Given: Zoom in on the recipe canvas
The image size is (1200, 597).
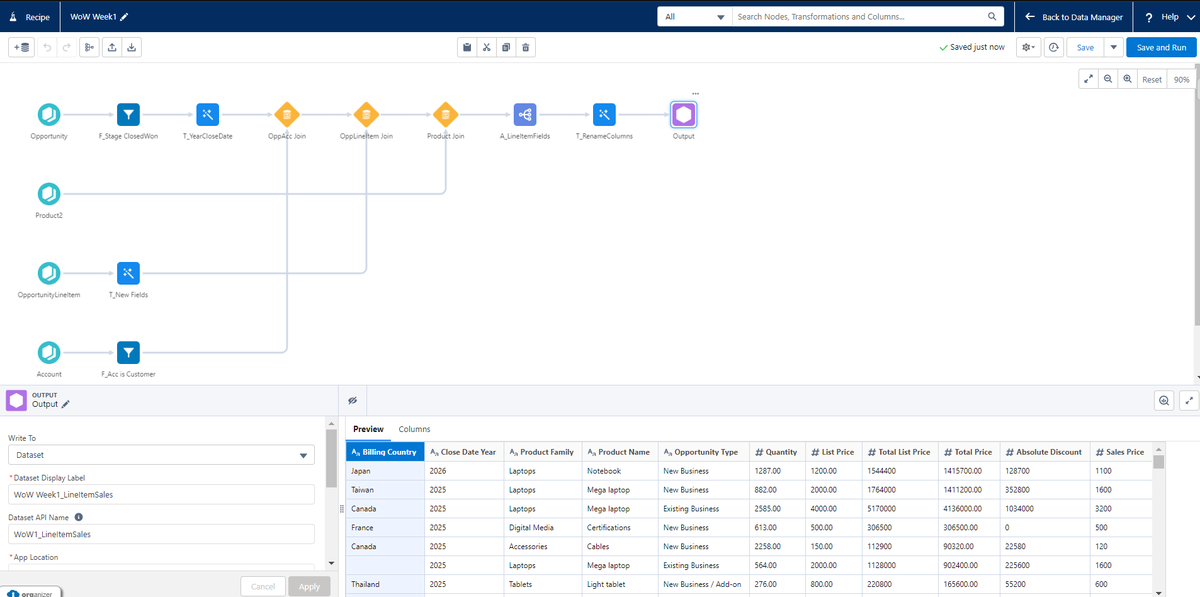Looking at the screenshot, I should [1128, 79].
